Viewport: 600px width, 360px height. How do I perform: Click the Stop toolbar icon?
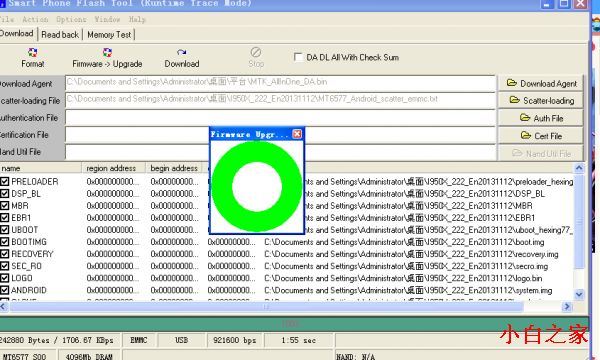point(256,57)
